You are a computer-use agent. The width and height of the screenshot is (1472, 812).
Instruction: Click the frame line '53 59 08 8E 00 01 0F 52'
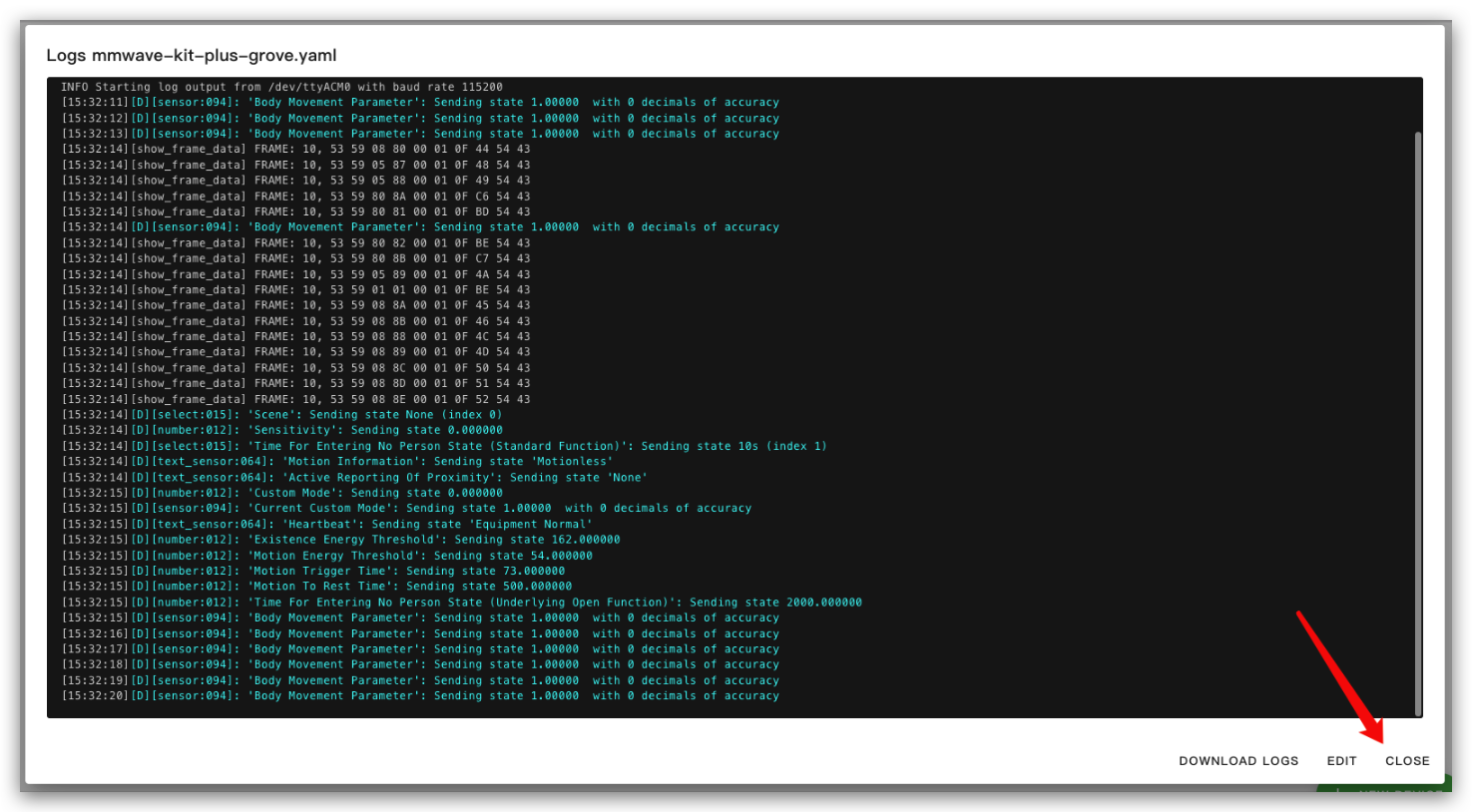tap(295, 399)
